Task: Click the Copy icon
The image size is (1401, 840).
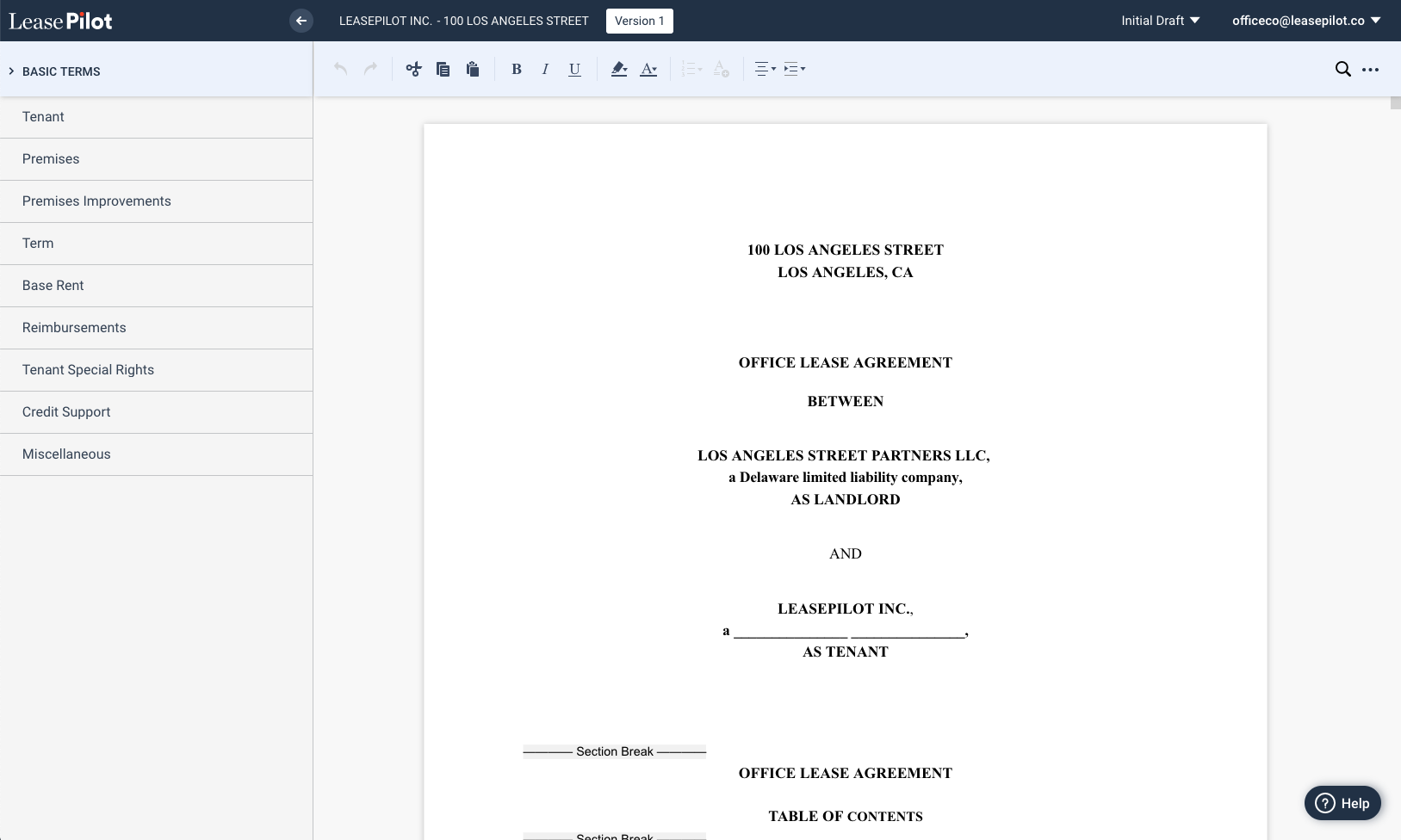Action: pyautogui.click(x=443, y=69)
